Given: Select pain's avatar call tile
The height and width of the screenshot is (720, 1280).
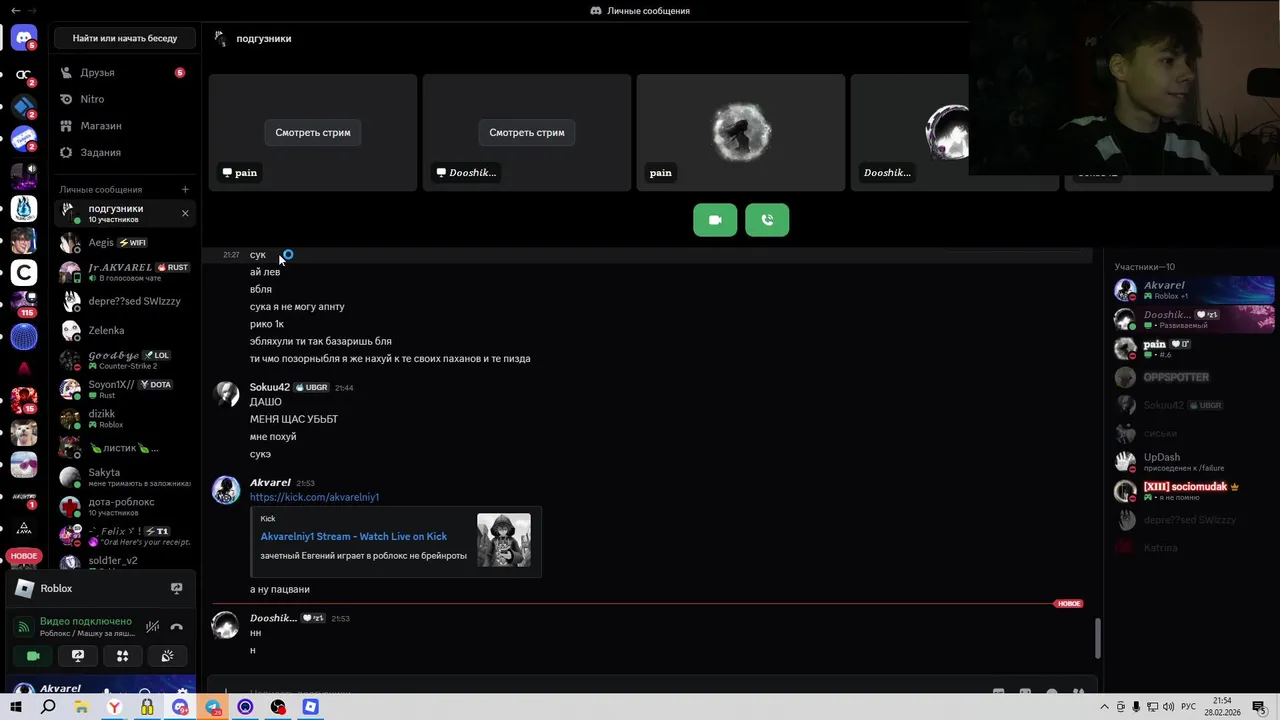Looking at the screenshot, I should pos(741,132).
